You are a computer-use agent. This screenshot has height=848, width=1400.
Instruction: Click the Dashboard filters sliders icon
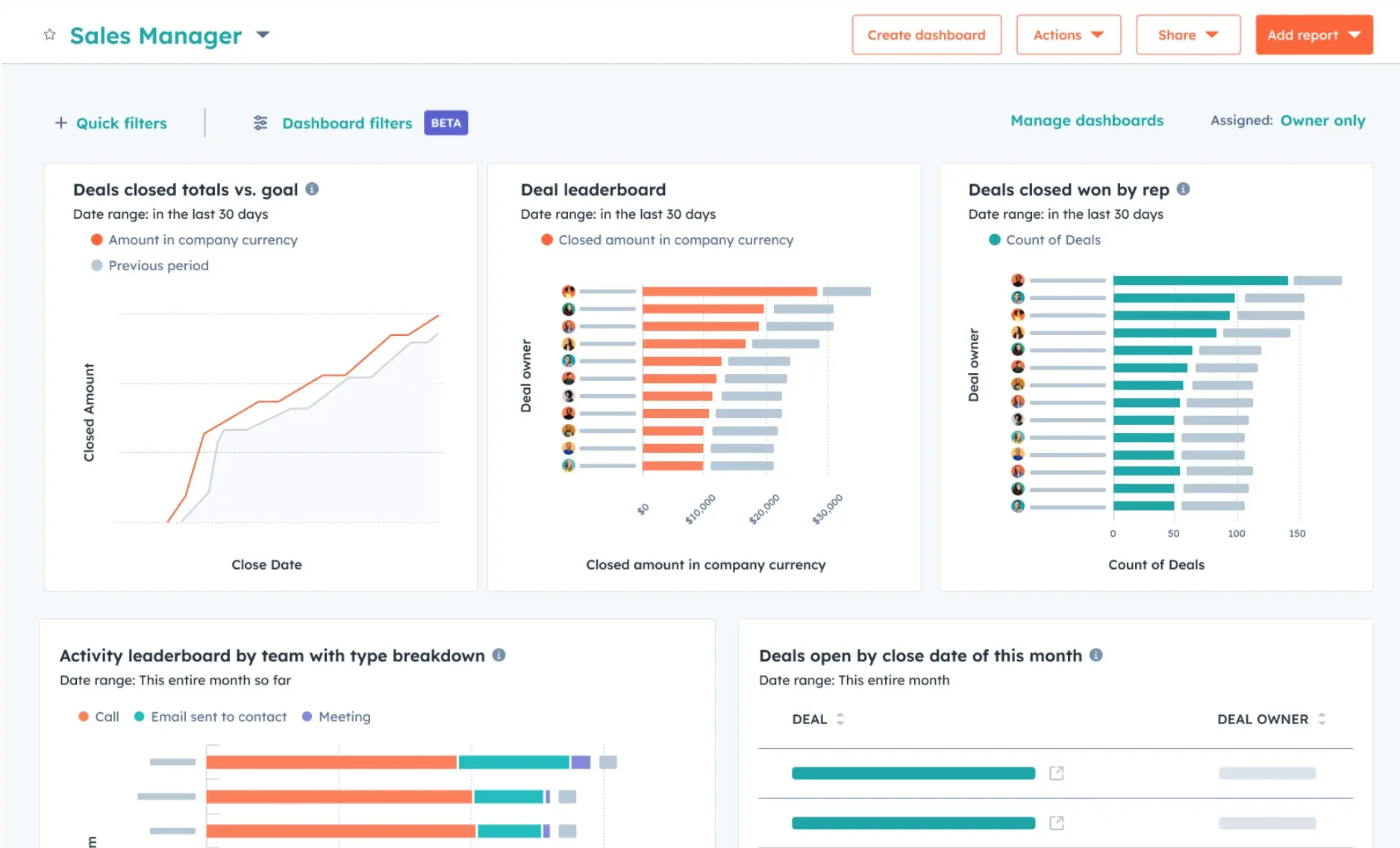pyautogui.click(x=260, y=122)
